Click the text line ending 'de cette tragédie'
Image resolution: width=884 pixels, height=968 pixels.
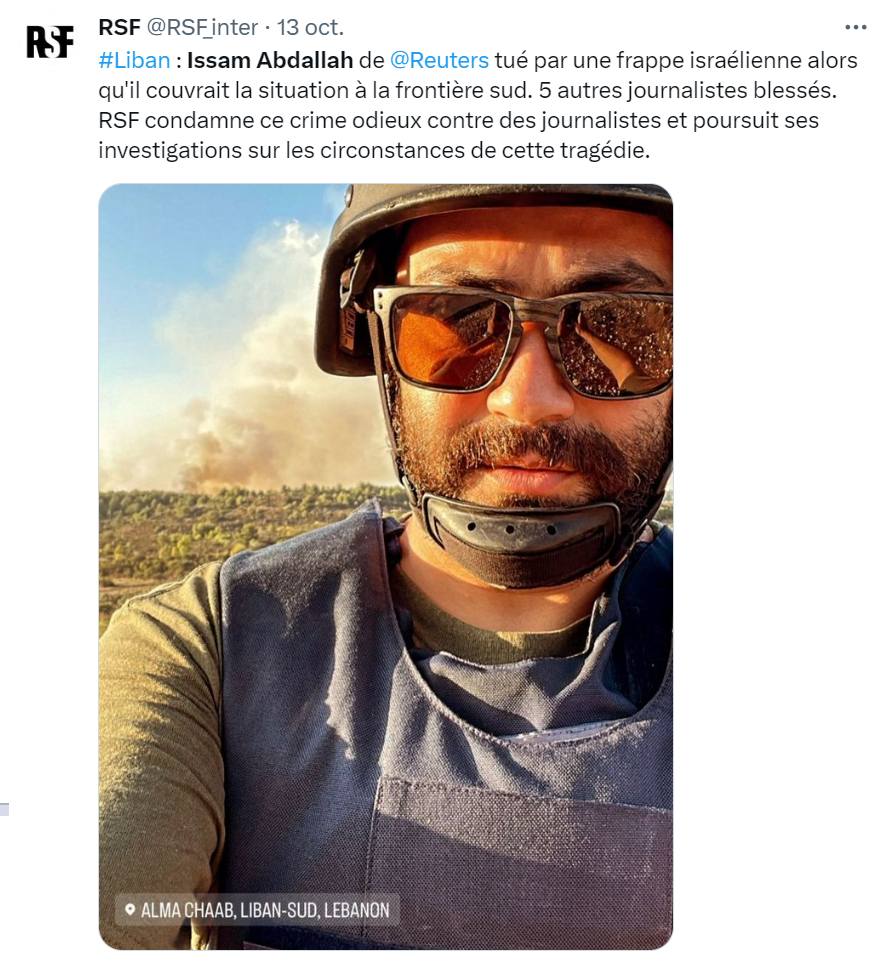coord(374,150)
